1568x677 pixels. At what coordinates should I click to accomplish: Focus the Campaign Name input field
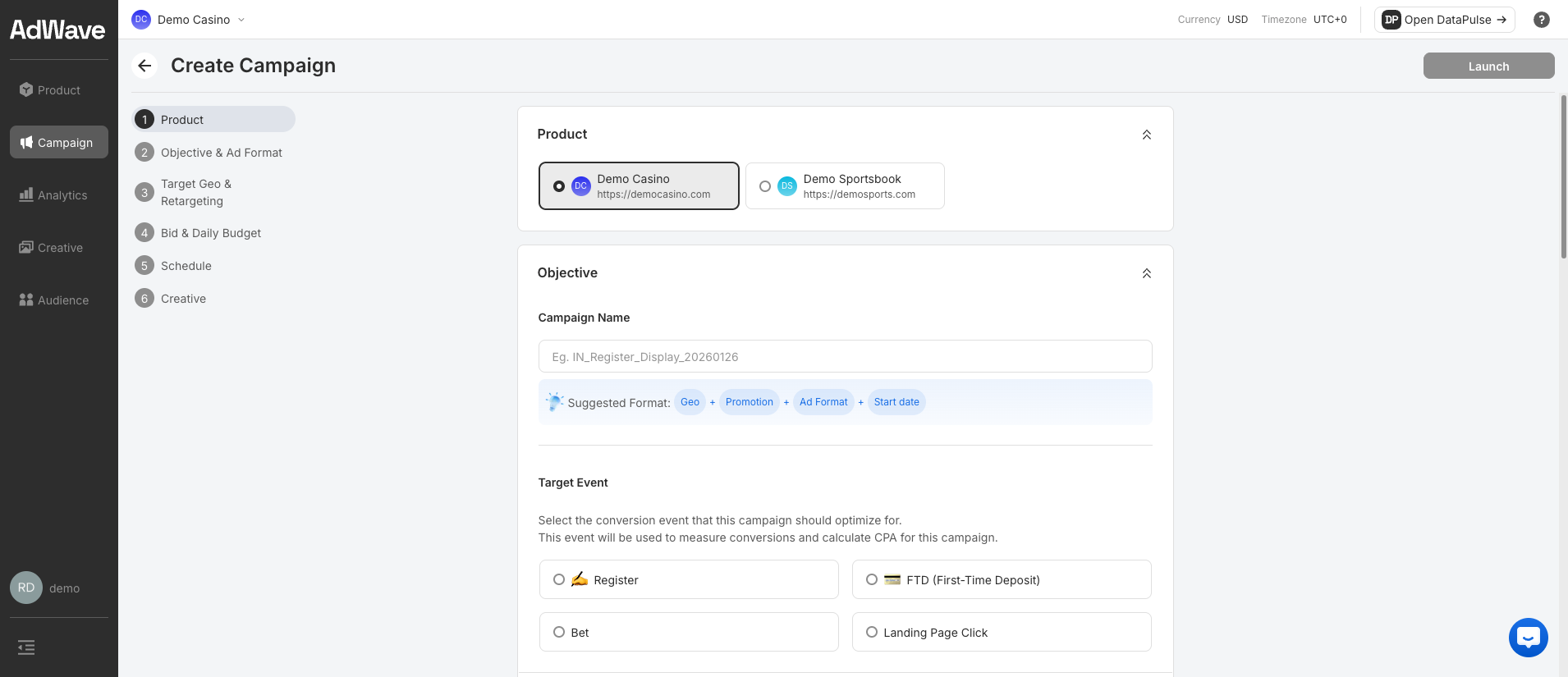[845, 356]
